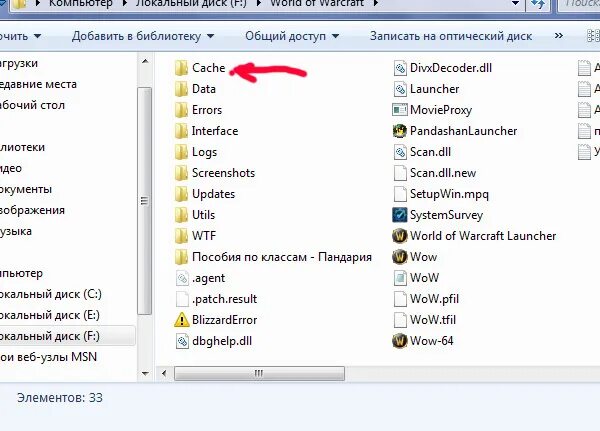Select the Launcher file icon
Viewport: 600px width, 431px height.
click(400, 89)
